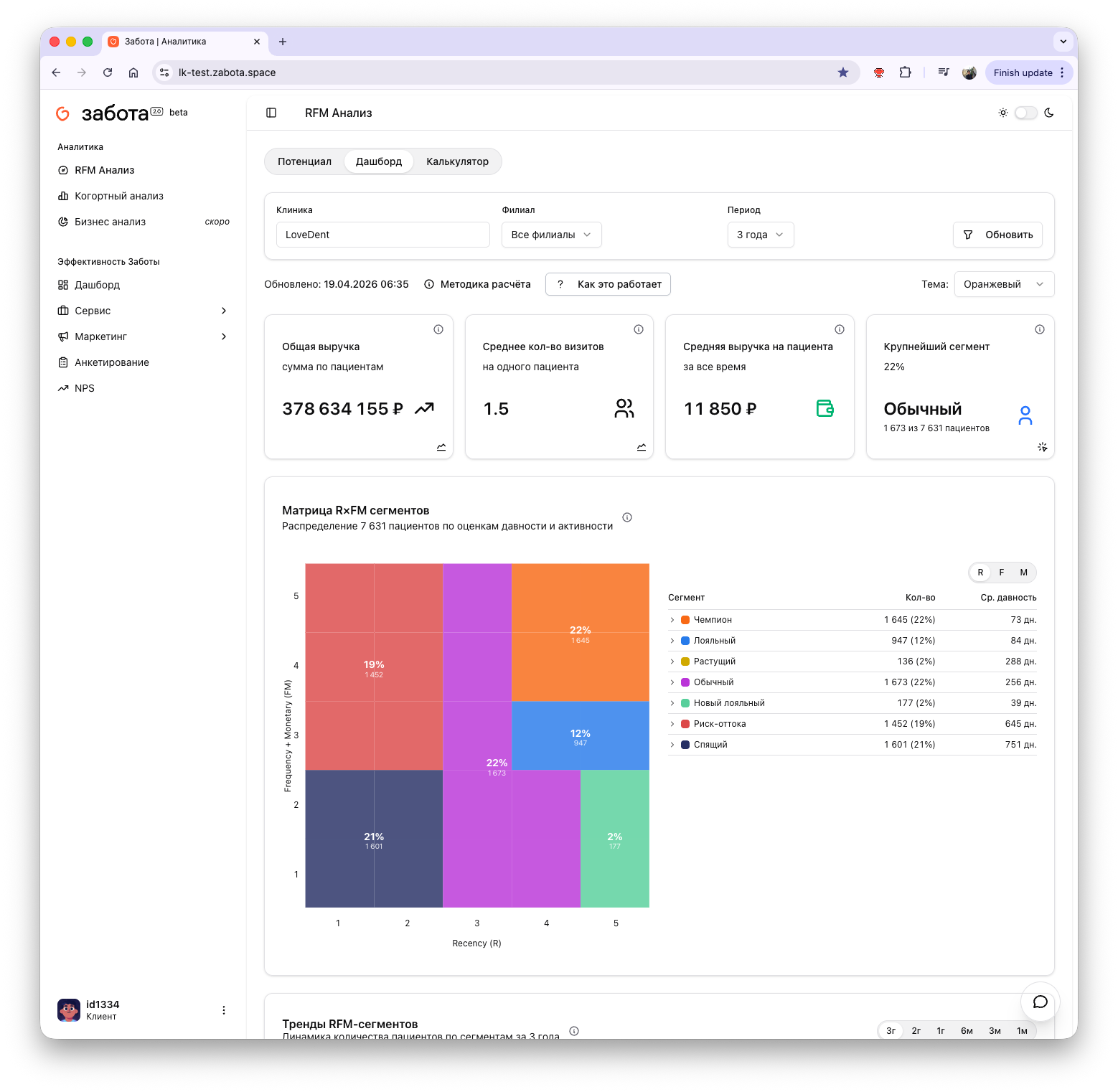Screen dimensions: 1118x1092
Task: Click the Обновить button
Action: [997, 235]
